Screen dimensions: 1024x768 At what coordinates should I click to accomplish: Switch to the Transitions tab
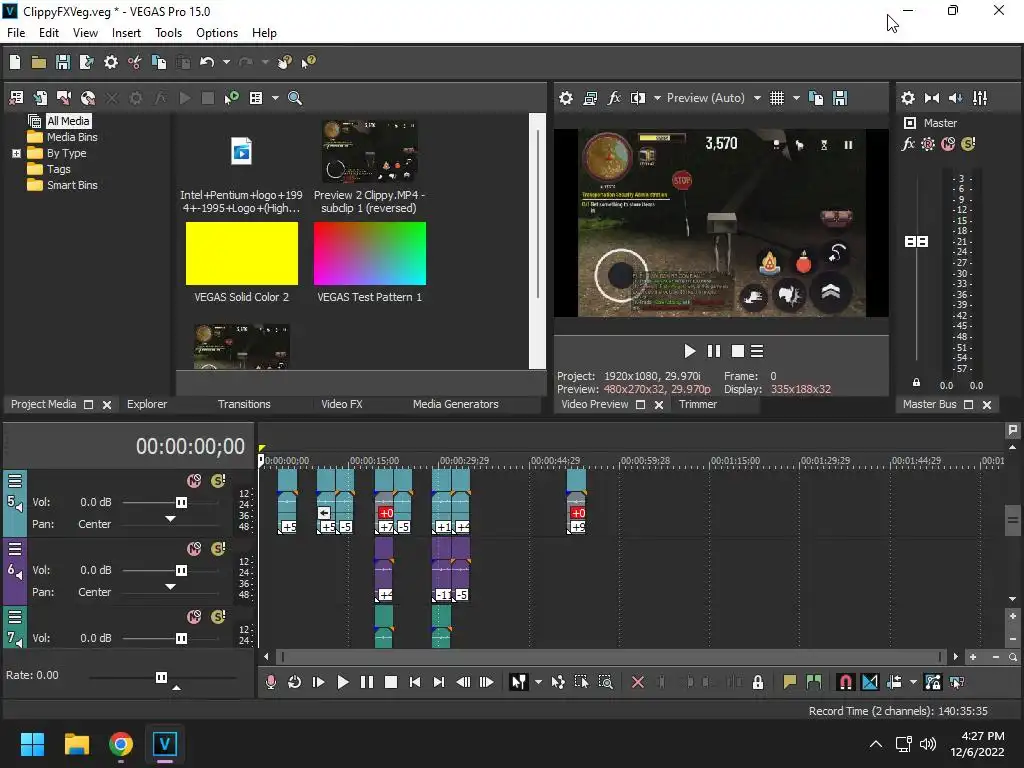[x=244, y=404]
